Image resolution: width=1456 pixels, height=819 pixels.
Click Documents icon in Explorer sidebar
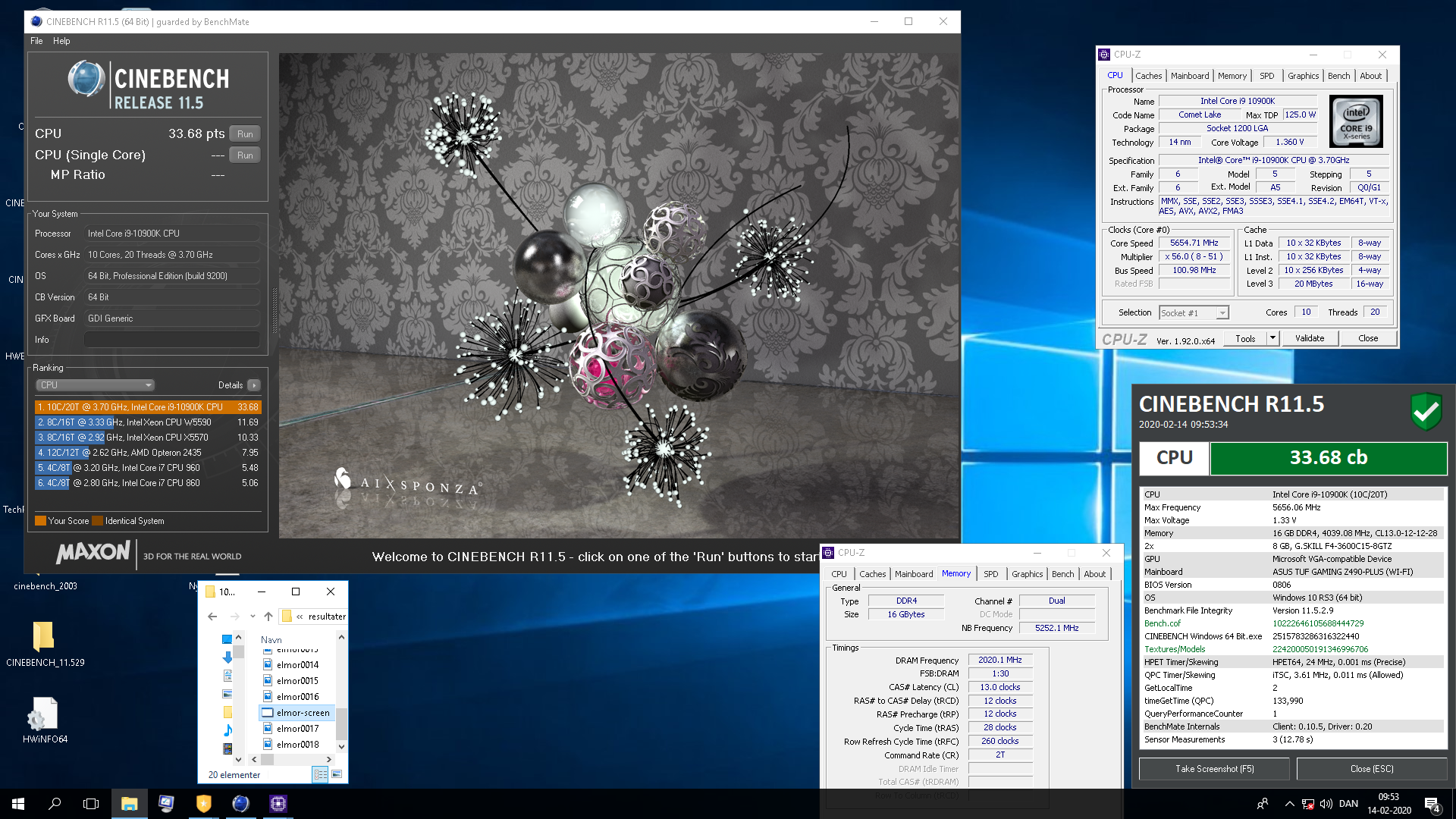[x=227, y=676]
